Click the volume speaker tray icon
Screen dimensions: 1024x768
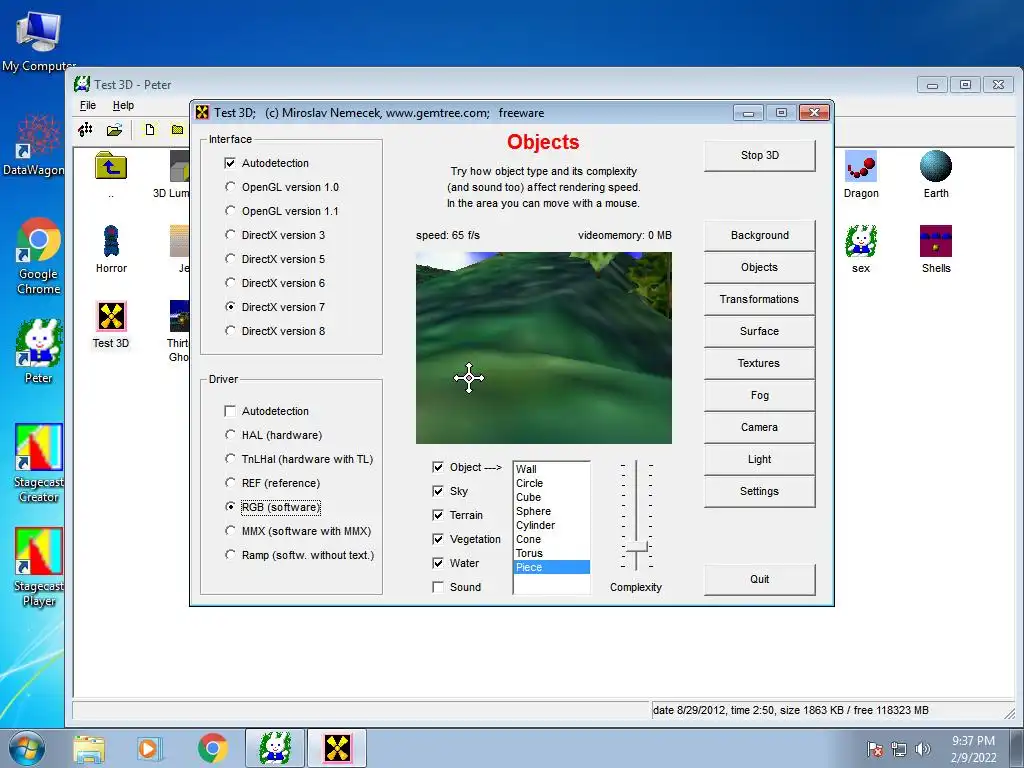coord(923,749)
